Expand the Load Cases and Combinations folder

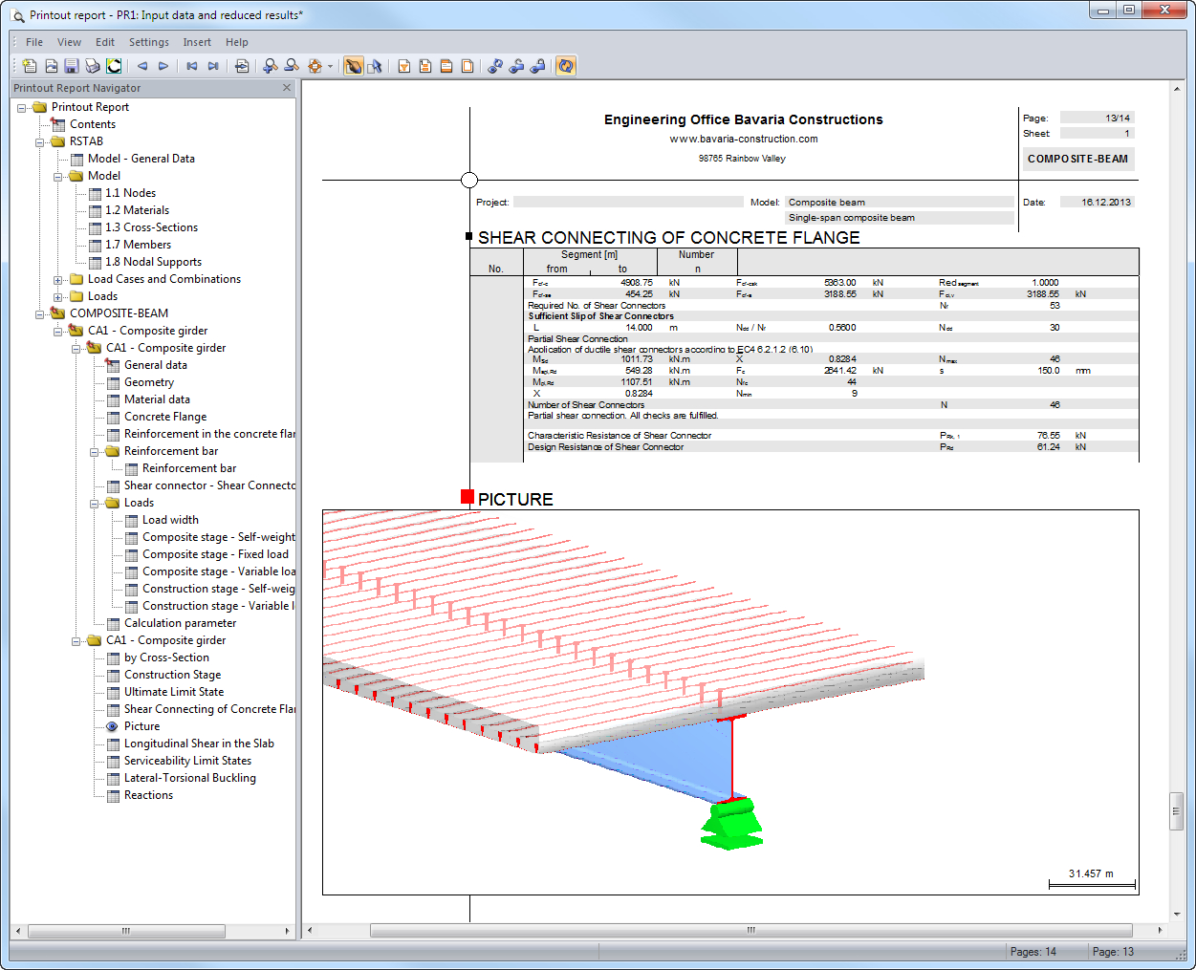pos(58,279)
